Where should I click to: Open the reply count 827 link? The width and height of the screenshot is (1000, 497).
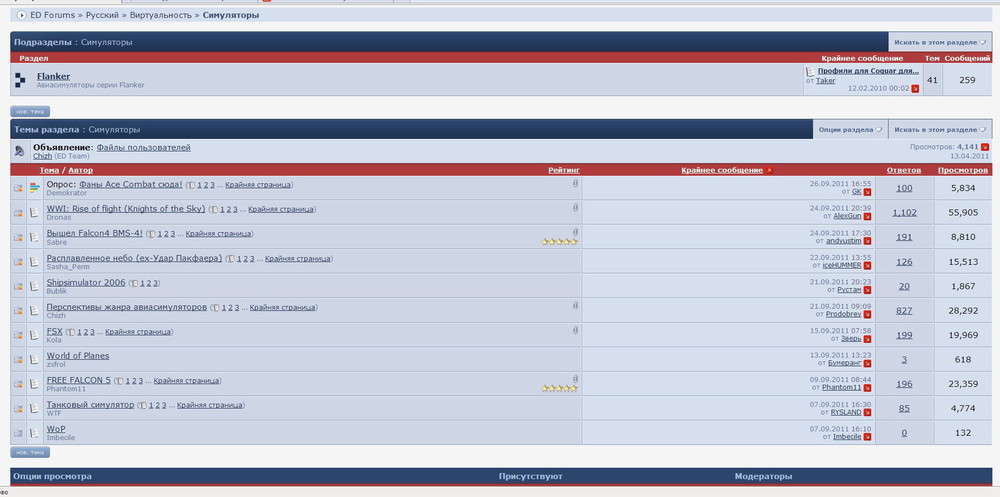click(904, 311)
